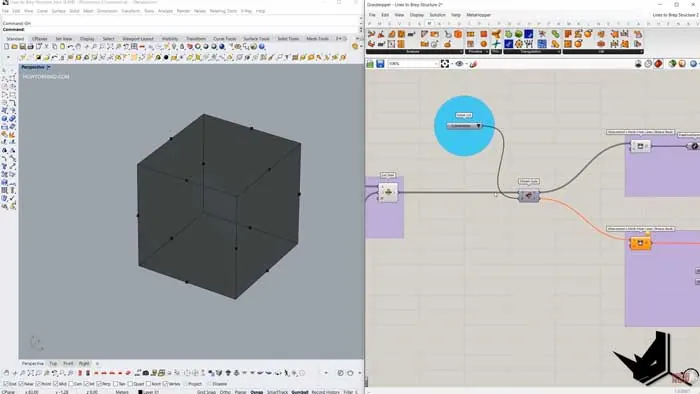This screenshot has height=394, width=700.
Task: Click the clock-shaped icon on Grasshopper's canvas toolbar
Action: [648, 64]
